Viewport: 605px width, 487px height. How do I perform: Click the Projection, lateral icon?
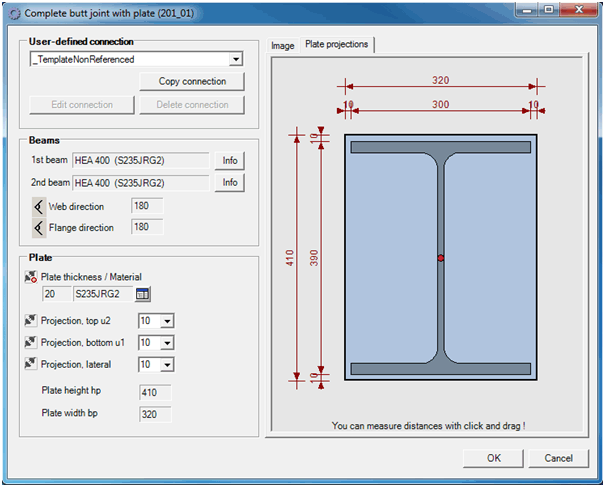tap(30, 364)
